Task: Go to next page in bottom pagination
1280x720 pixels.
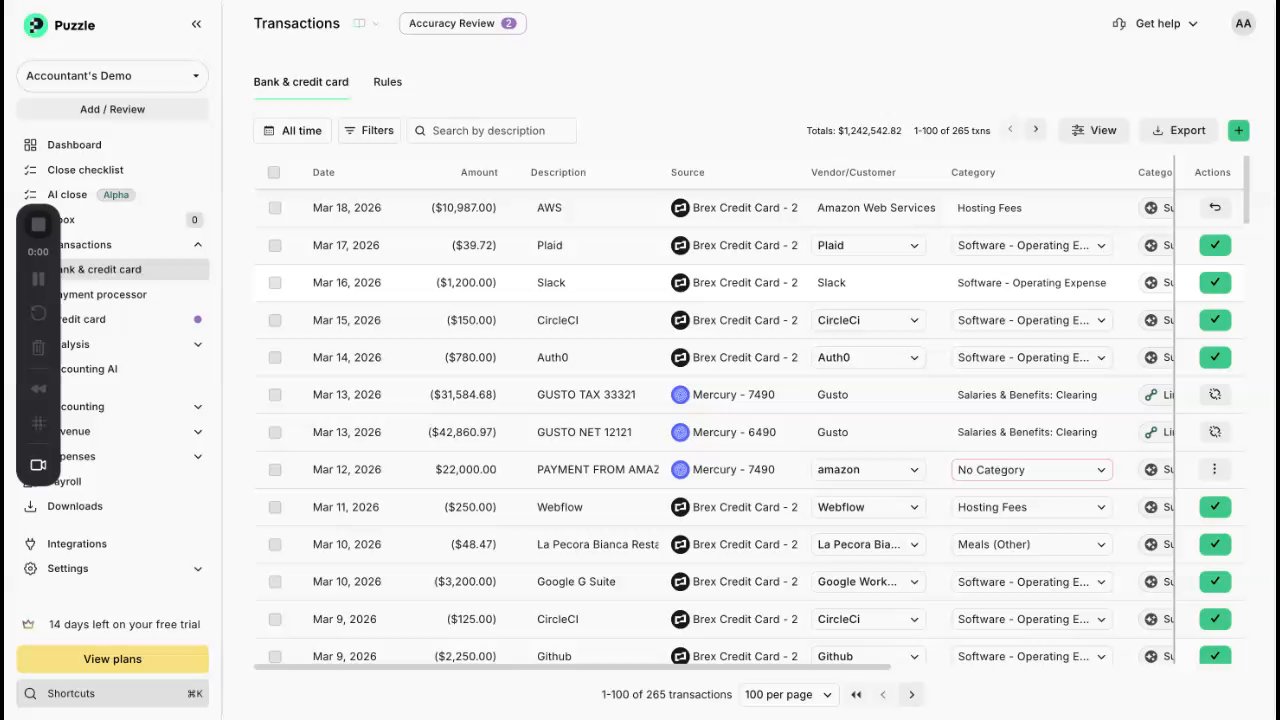Action: coord(911,695)
